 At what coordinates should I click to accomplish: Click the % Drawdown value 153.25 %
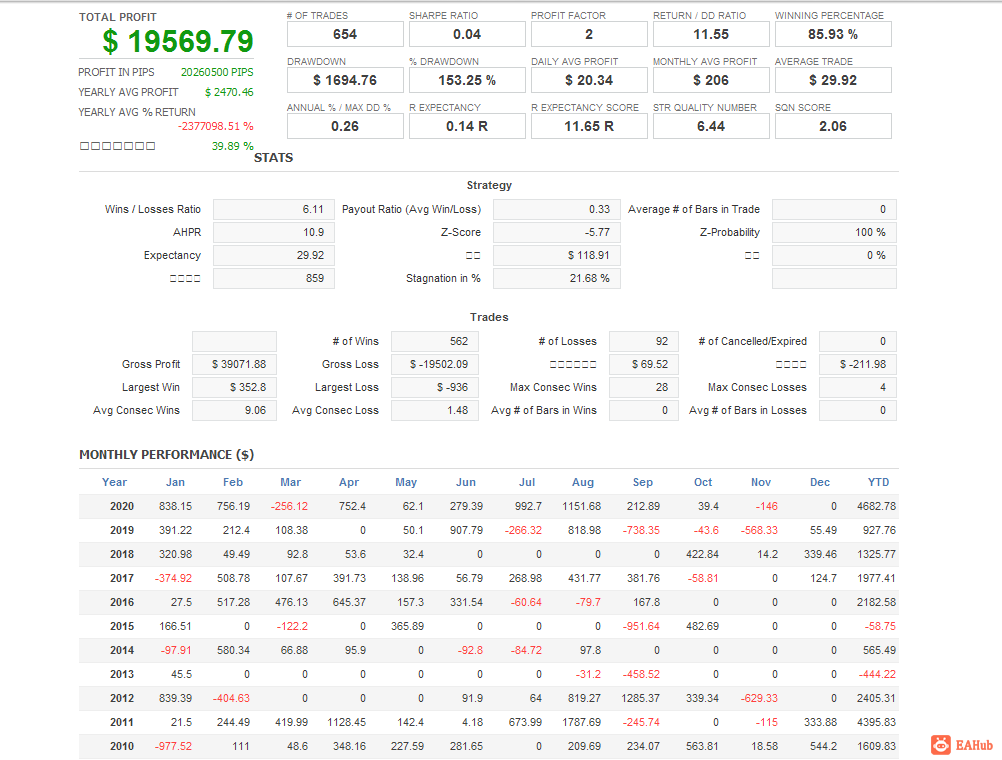pyautogui.click(x=467, y=81)
